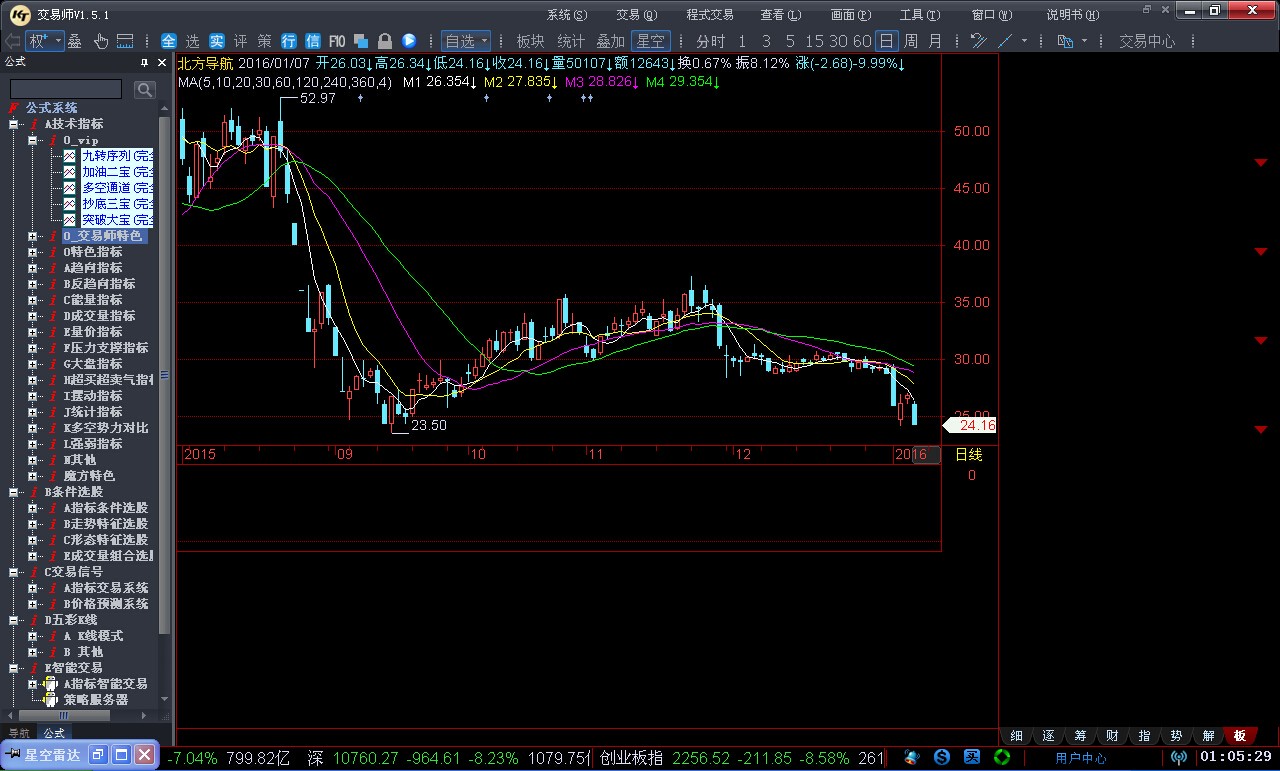Click the lock icon in the toolbar
This screenshot has width=1280, height=771.
[x=385, y=41]
